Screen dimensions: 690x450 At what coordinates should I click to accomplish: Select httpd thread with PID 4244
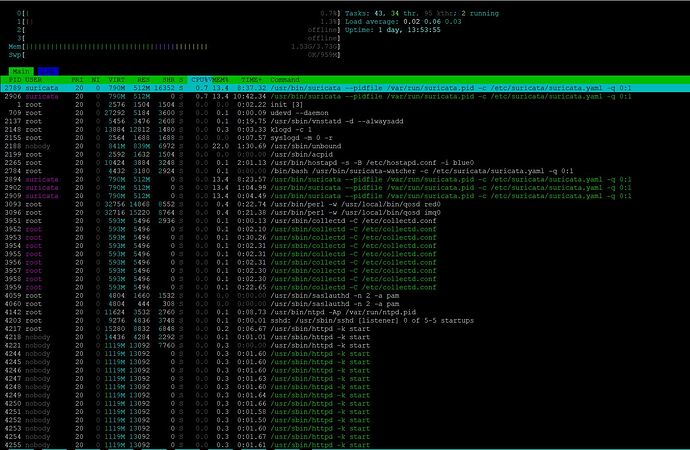(x=187, y=354)
